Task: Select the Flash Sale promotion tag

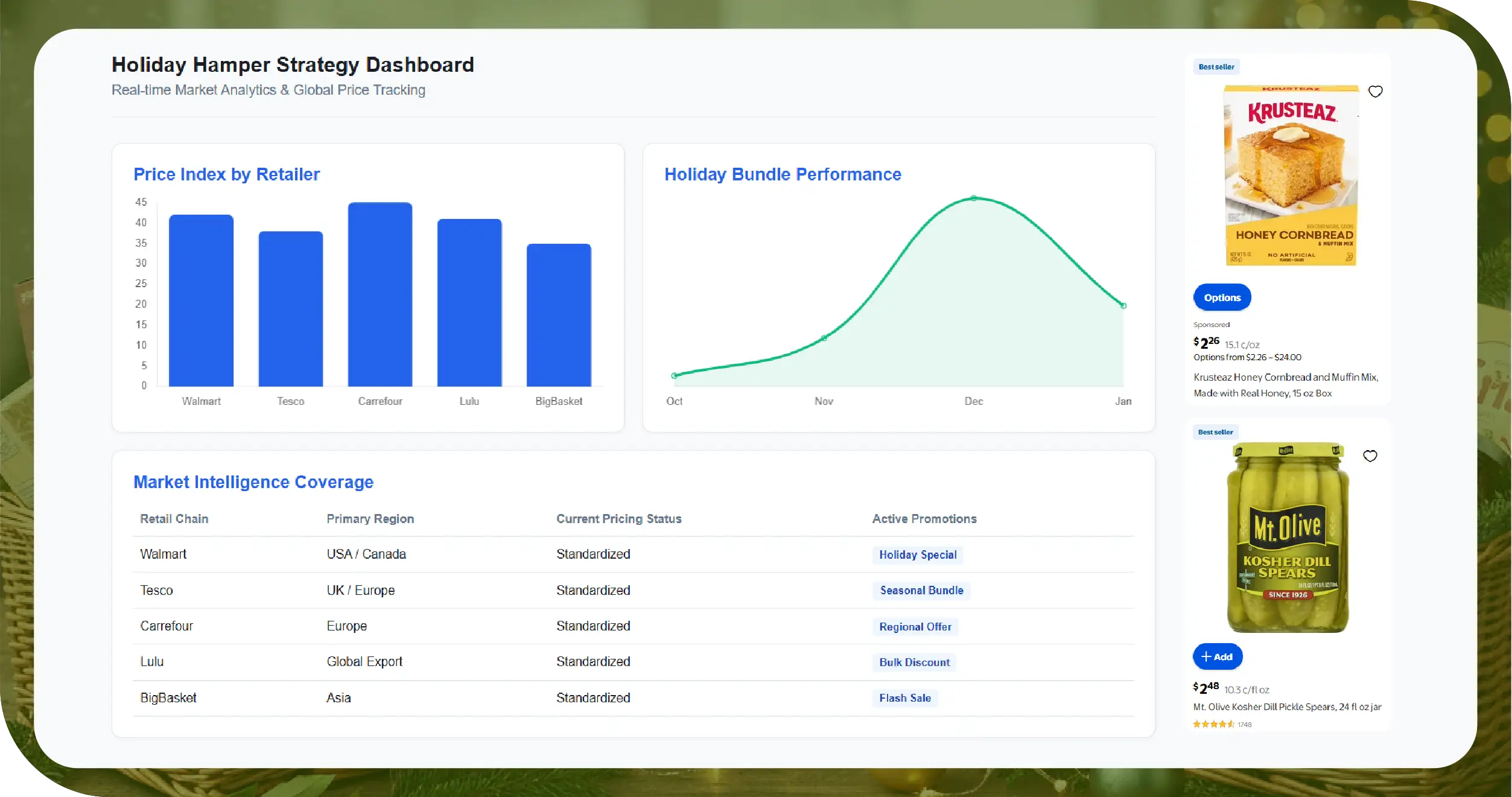Action: (x=904, y=698)
